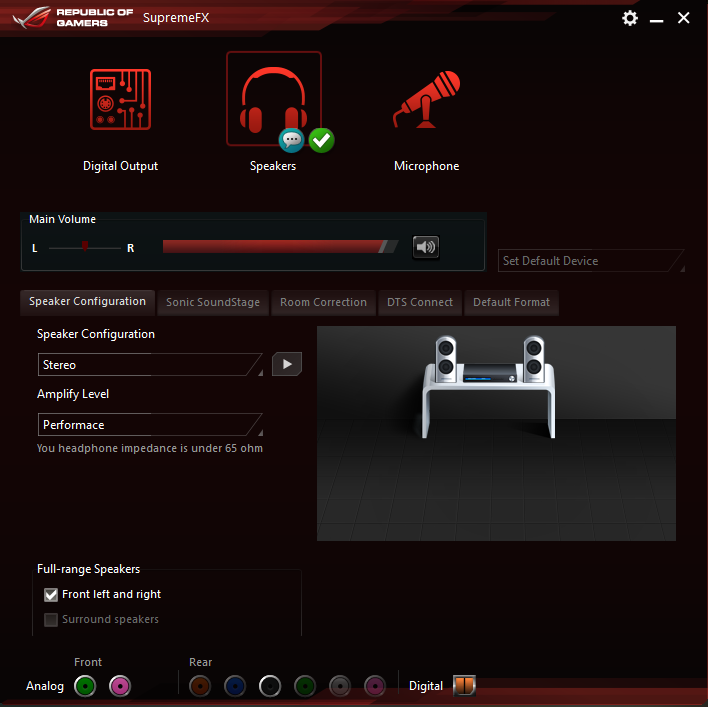This screenshot has width=708, height=707.
Task: Click the left-right balance slider handle
Action: pos(84,246)
